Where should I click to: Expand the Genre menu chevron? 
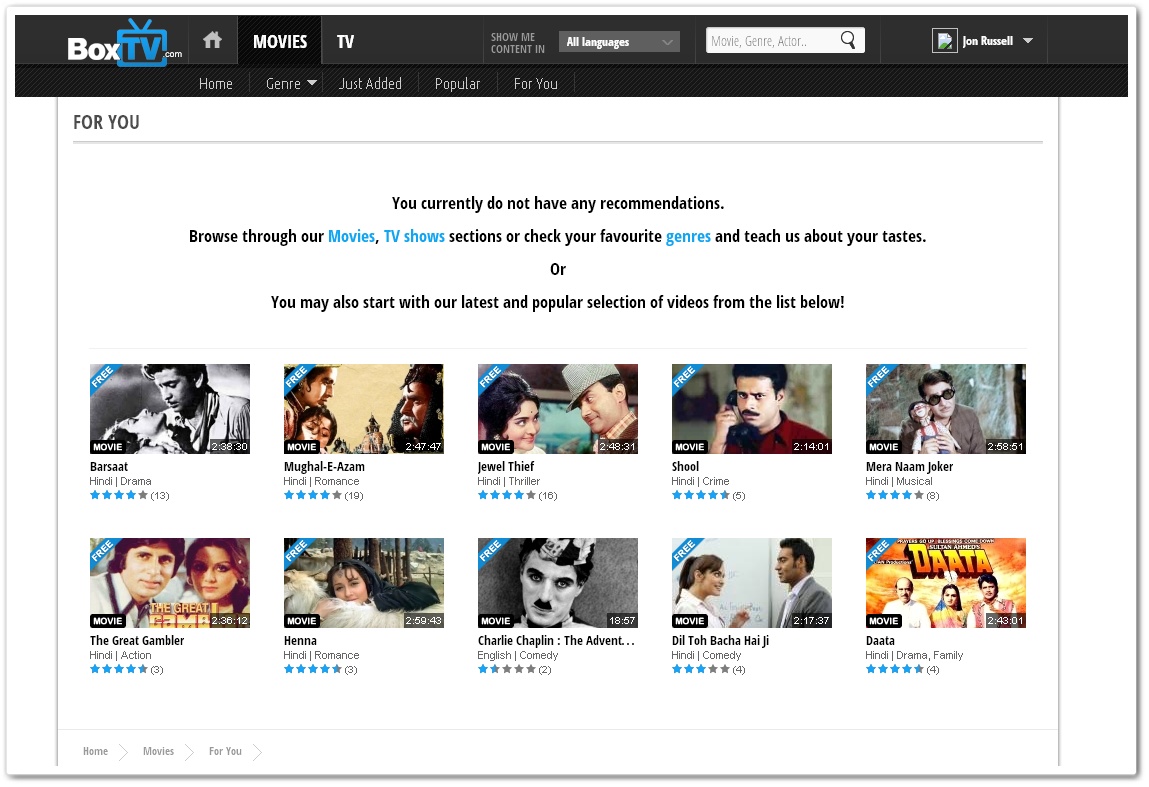310,83
